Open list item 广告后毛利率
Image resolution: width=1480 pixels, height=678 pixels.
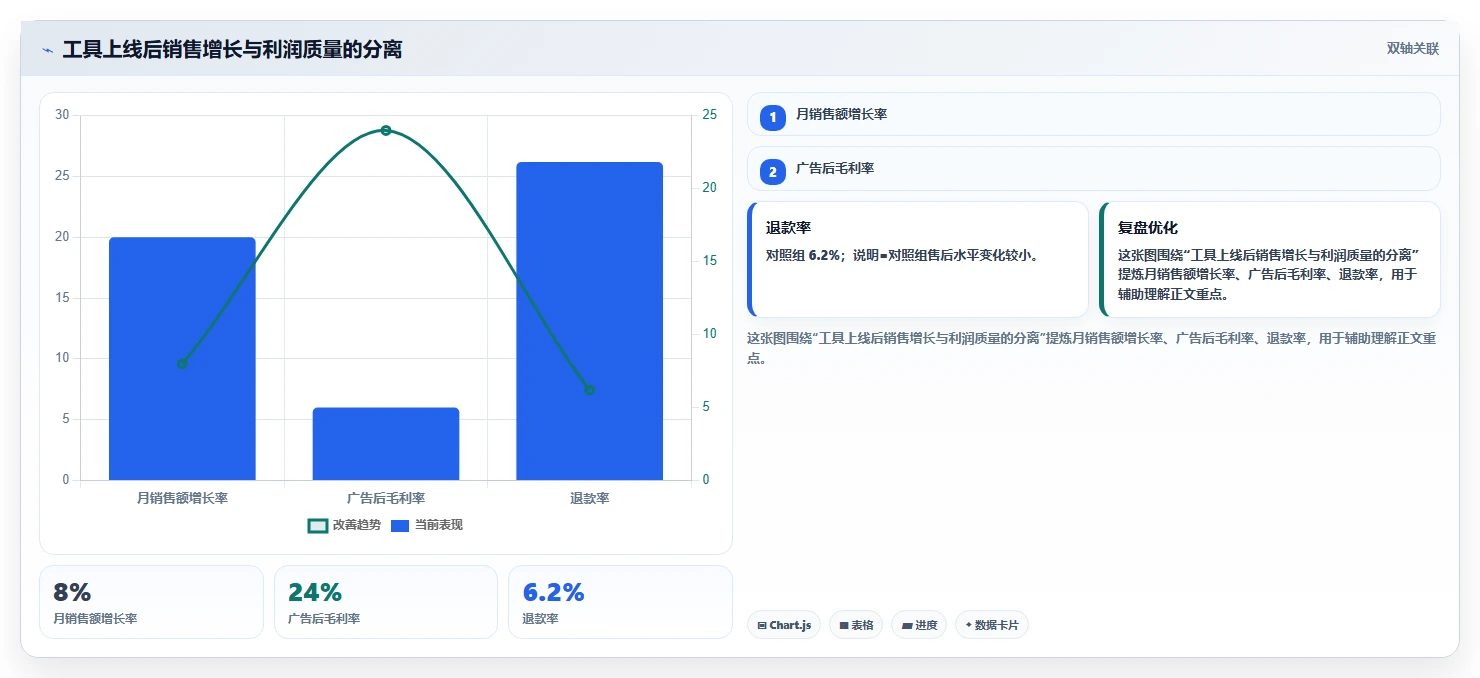[1093, 168]
